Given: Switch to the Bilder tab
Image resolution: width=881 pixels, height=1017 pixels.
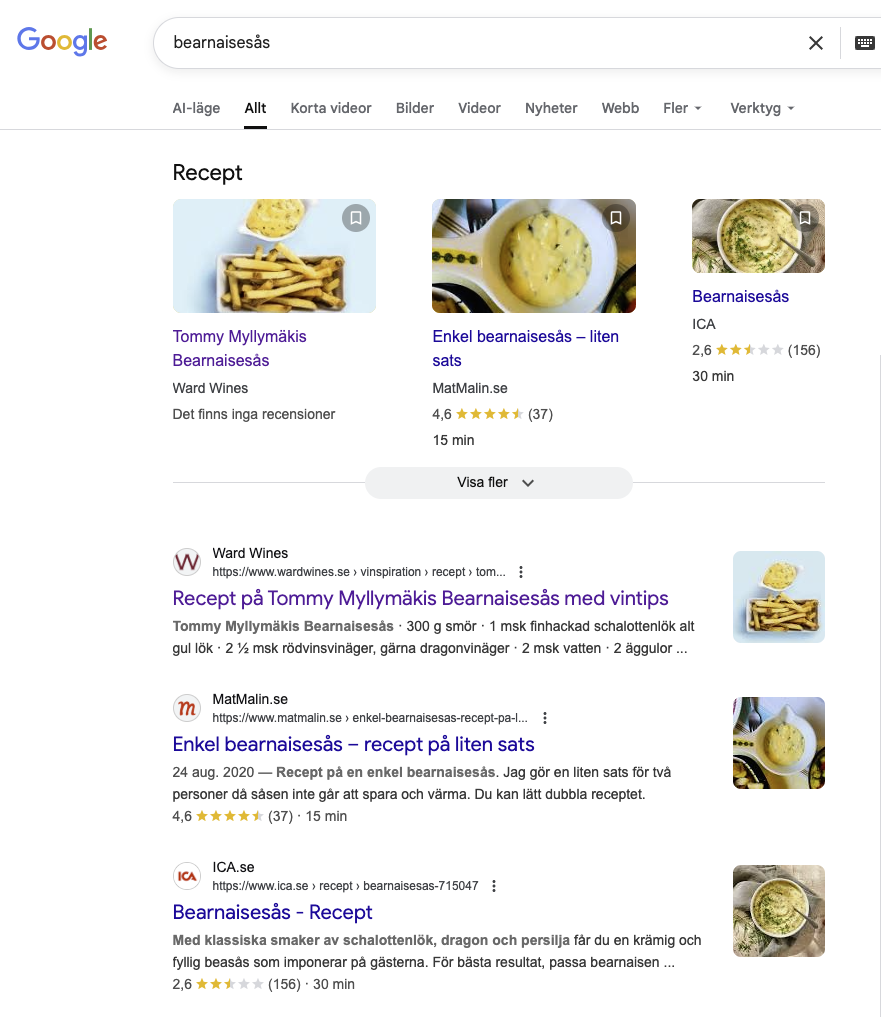Looking at the screenshot, I should click(415, 108).
